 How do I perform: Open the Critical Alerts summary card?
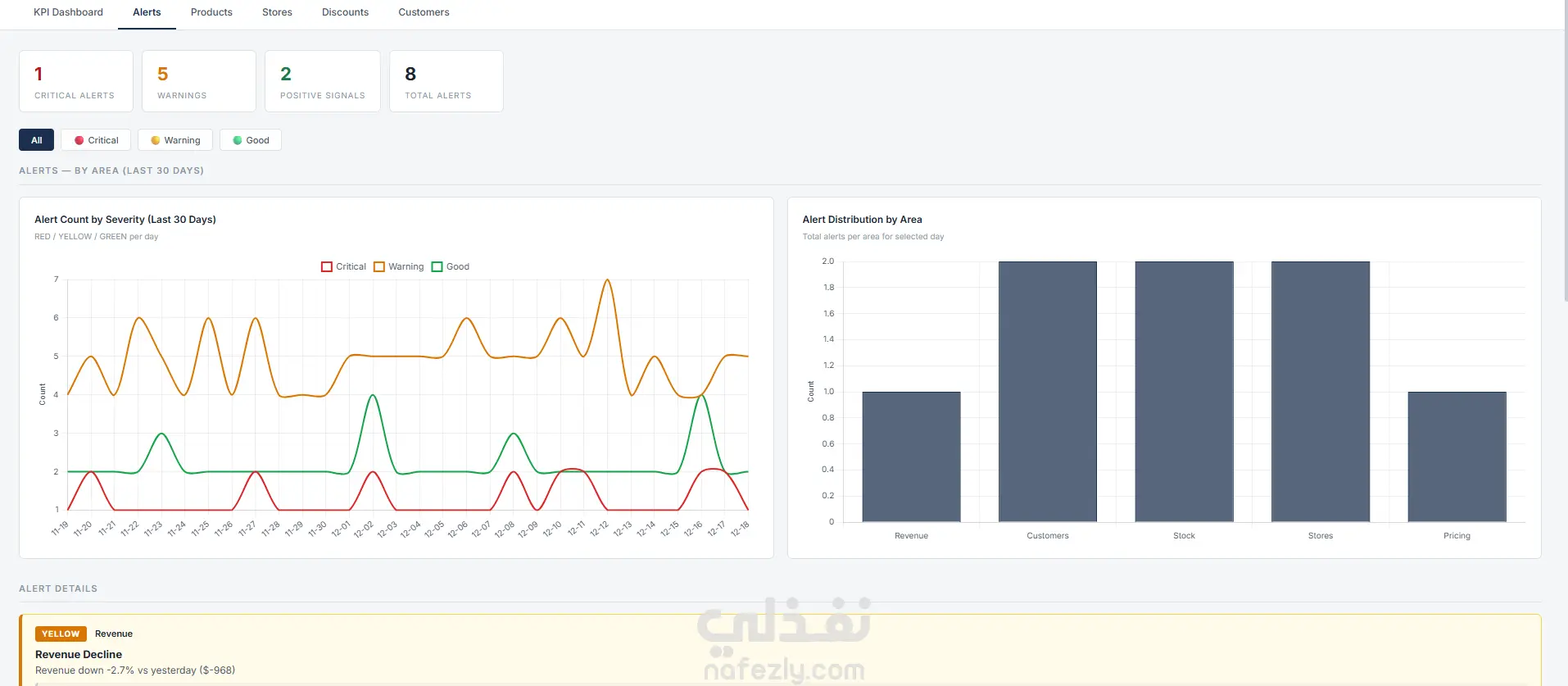[x=76, y=81]
